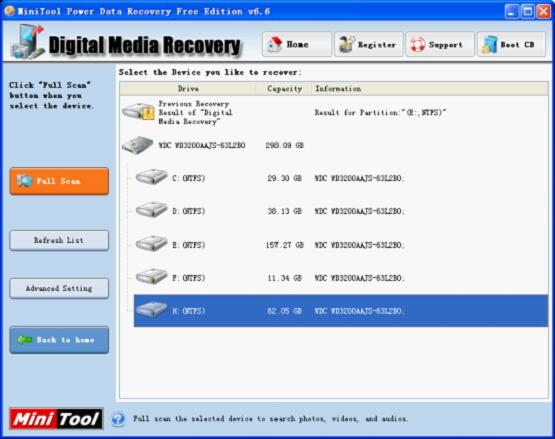The image size is (555, 439).
Task: Open the Boot CD option
Action: (x=511, y=44)
